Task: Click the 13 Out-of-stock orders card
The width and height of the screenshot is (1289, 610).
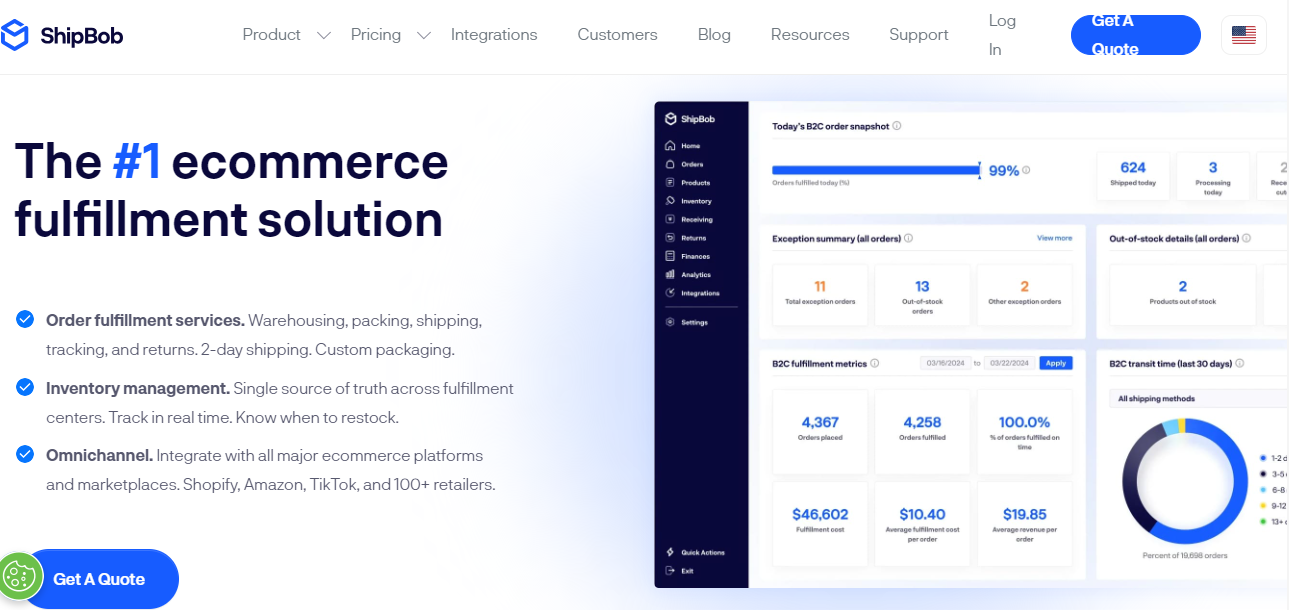Action: click(x=922, y=295)
